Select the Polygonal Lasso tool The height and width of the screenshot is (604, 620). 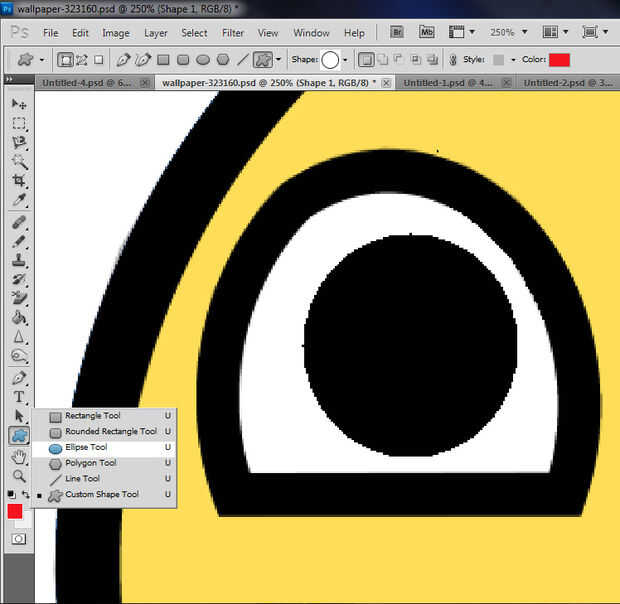(x=19, y=143)
